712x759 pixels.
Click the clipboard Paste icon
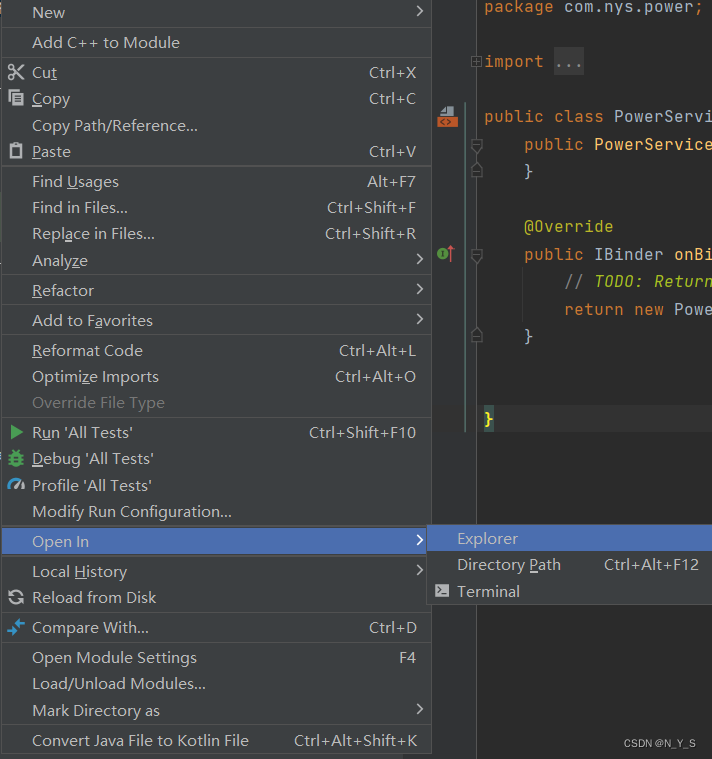(15, 151)
